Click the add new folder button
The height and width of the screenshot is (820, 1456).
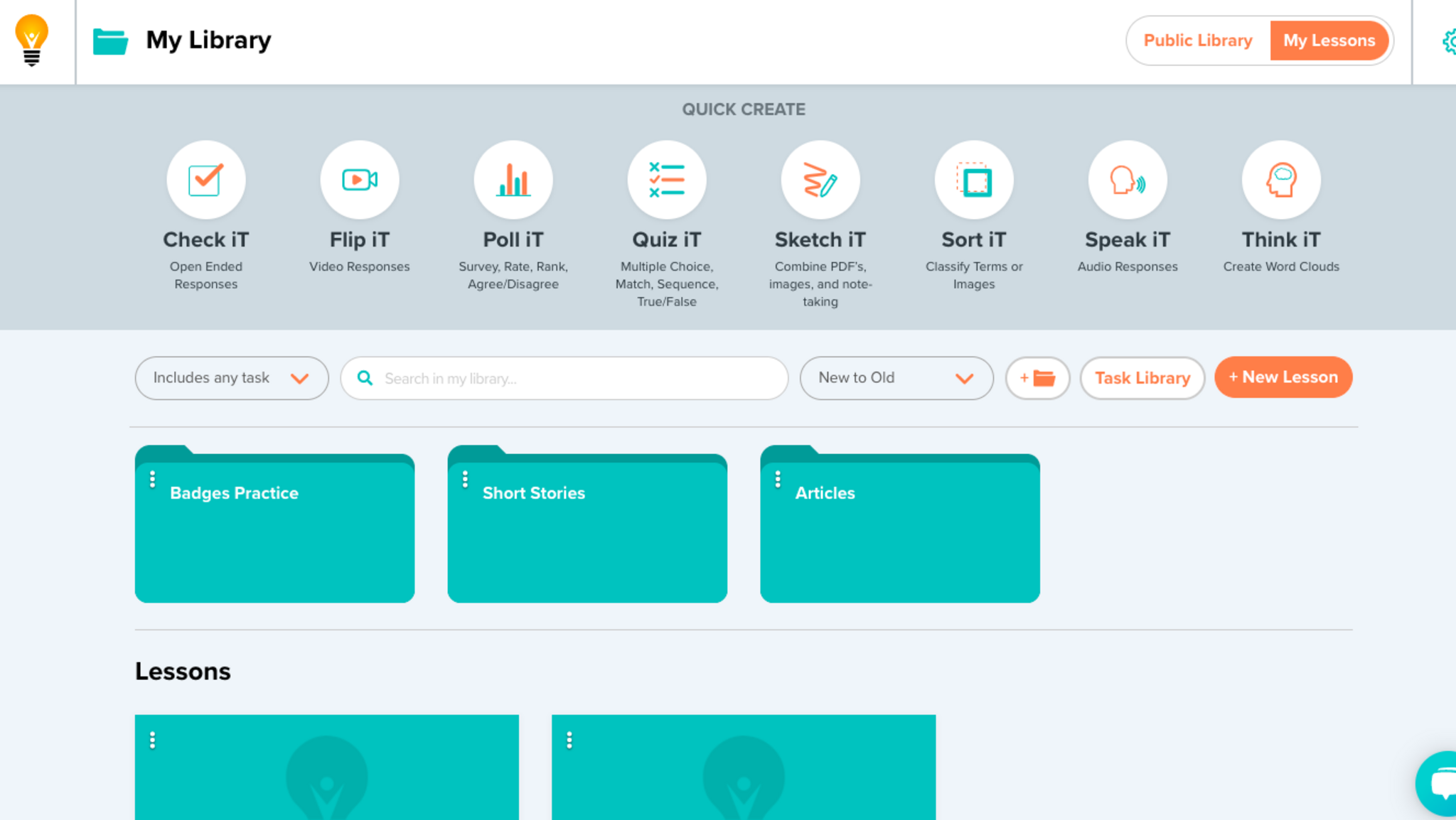(x=1037, y=378)
